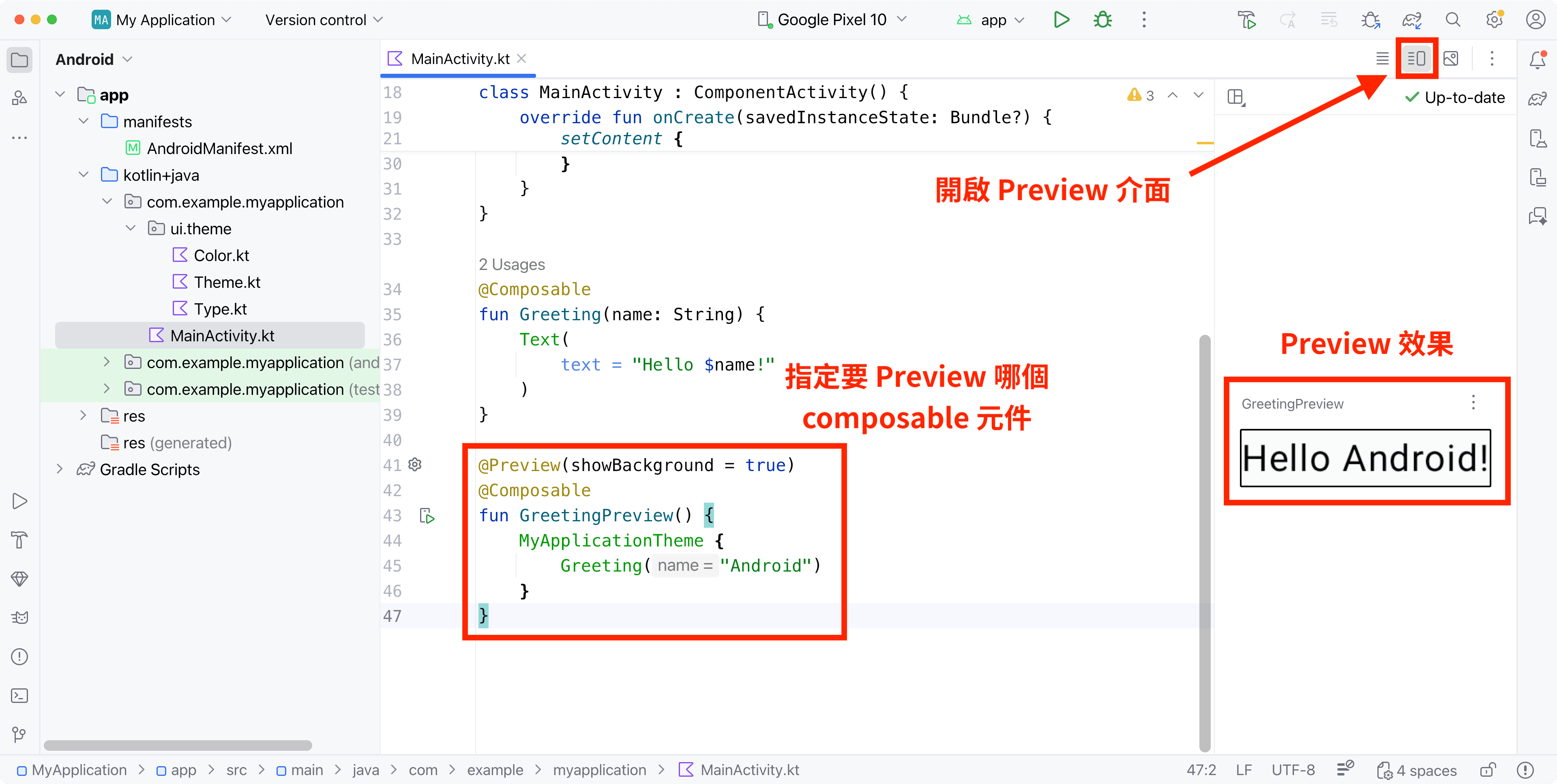Image resolution: width=1557 pixels, height=784 pixels.
Task: Click the UTF-8 encoding status label
Action: pyautogui.click(x=1293, y=770)
